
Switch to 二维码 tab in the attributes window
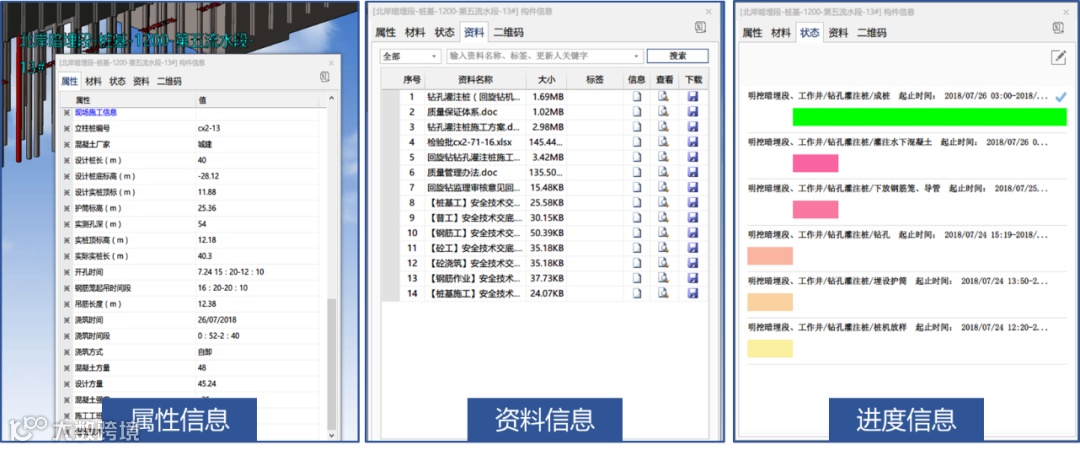coord(169,81)
